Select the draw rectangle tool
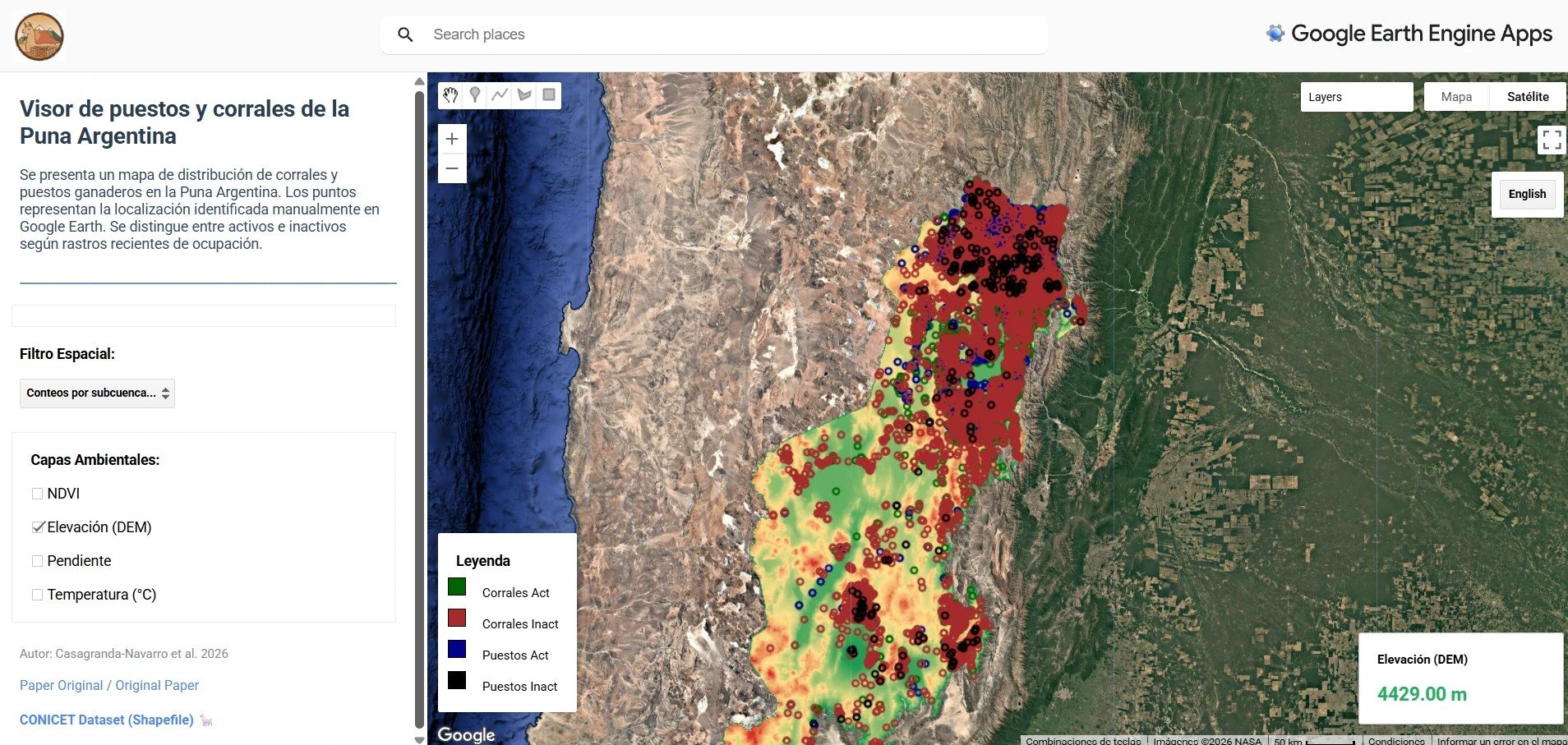Viewport: 1568px width, 745px height. click(549, 95)
